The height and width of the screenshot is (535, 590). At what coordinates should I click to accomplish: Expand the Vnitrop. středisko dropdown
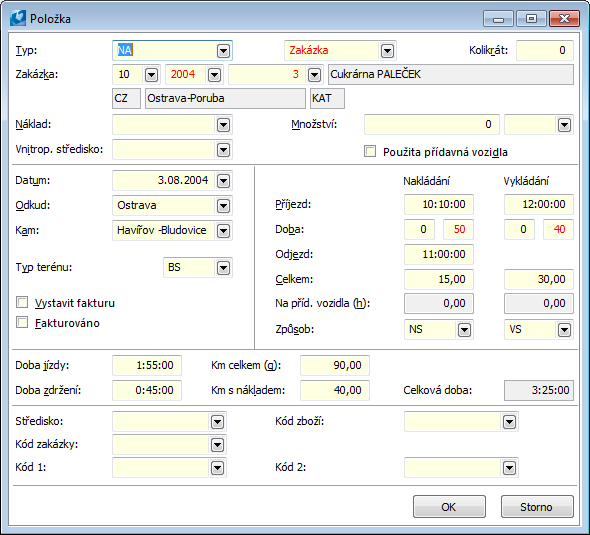(x=223, y=150)
